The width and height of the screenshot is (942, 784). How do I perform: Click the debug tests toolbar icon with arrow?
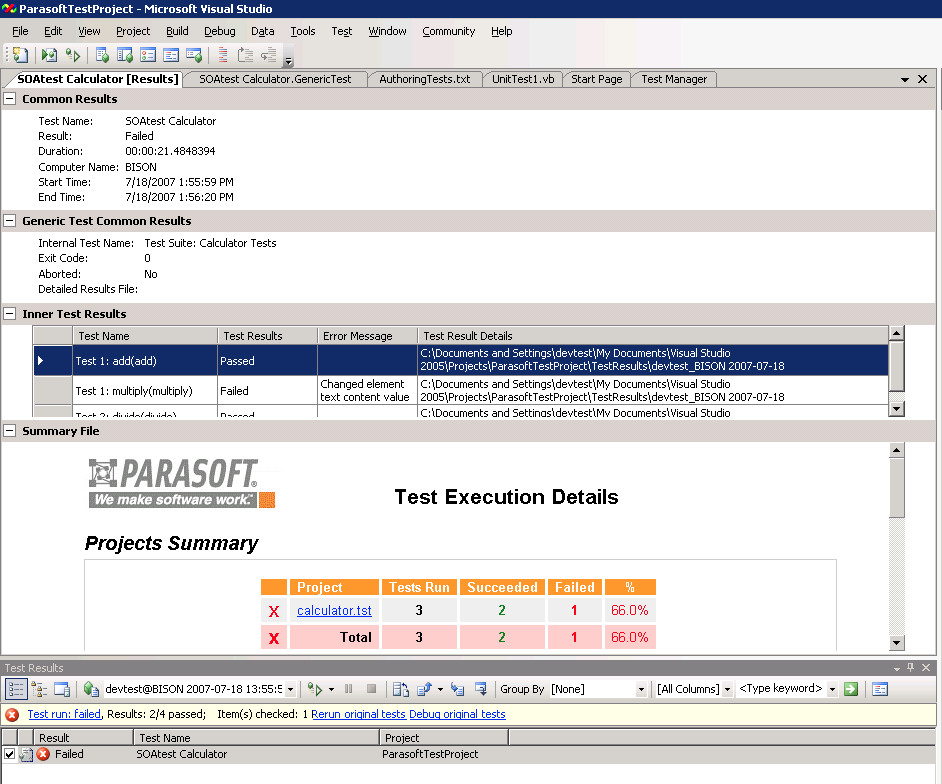73,55
